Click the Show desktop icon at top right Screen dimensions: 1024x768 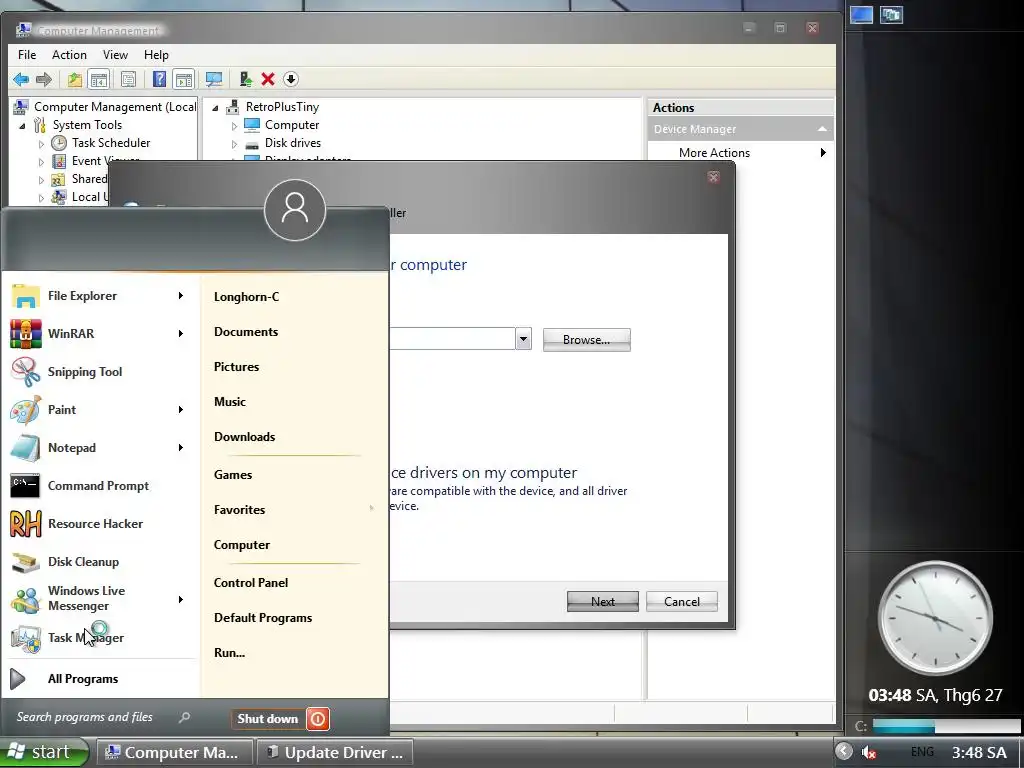coord(861,14)
